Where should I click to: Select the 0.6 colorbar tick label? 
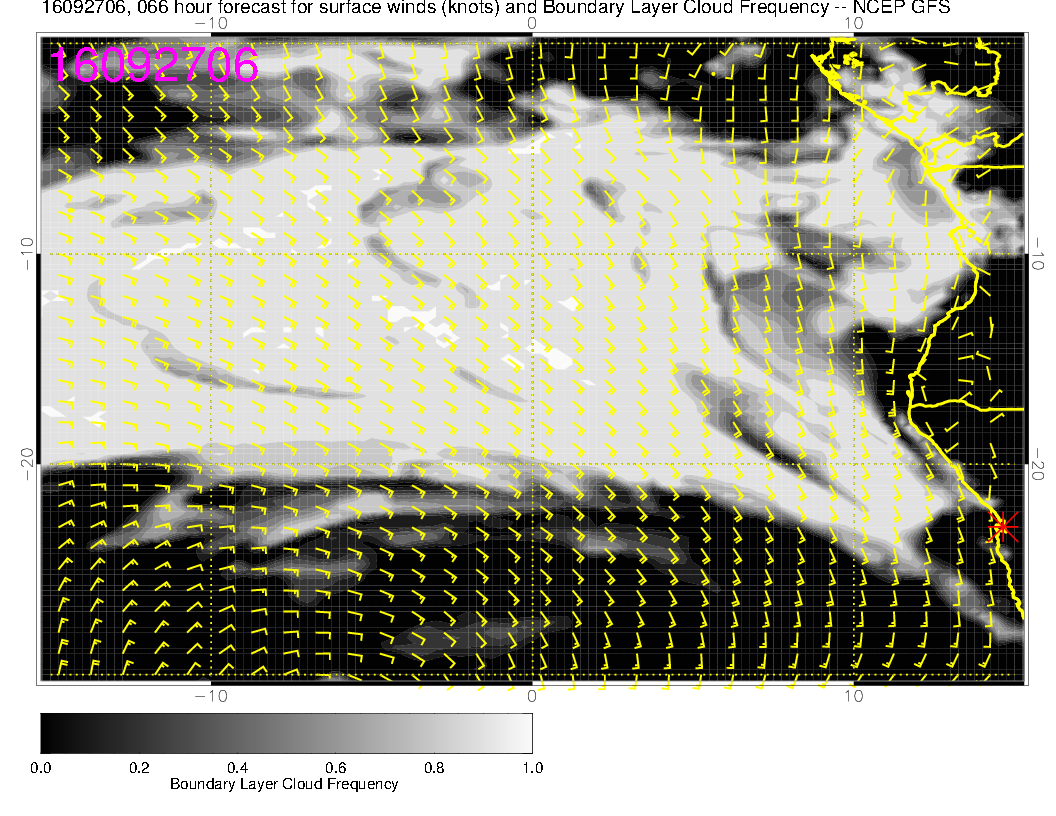coord(335,767)
